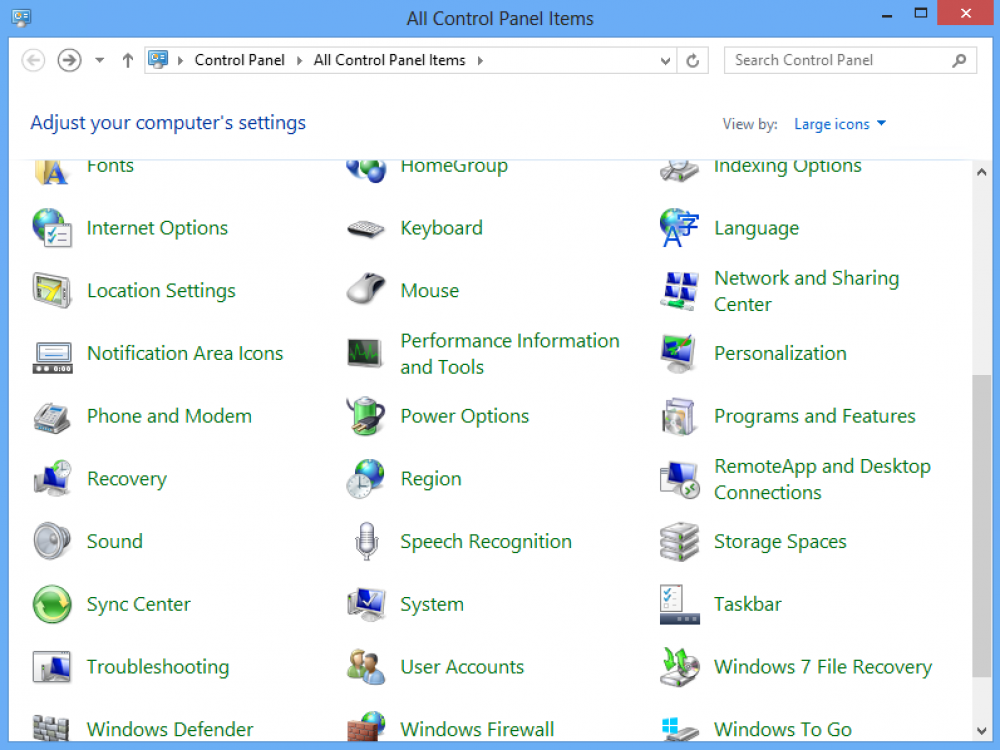
Task: Open the Location Settings map icon
Action: [52, 290]
